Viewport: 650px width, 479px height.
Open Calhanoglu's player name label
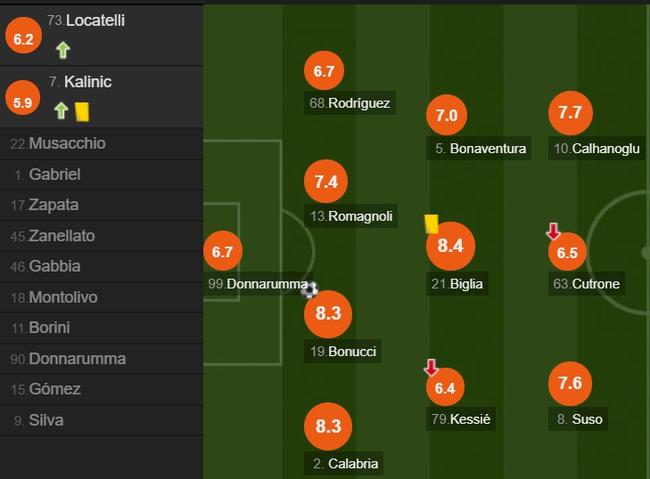(x=597, y=148)
